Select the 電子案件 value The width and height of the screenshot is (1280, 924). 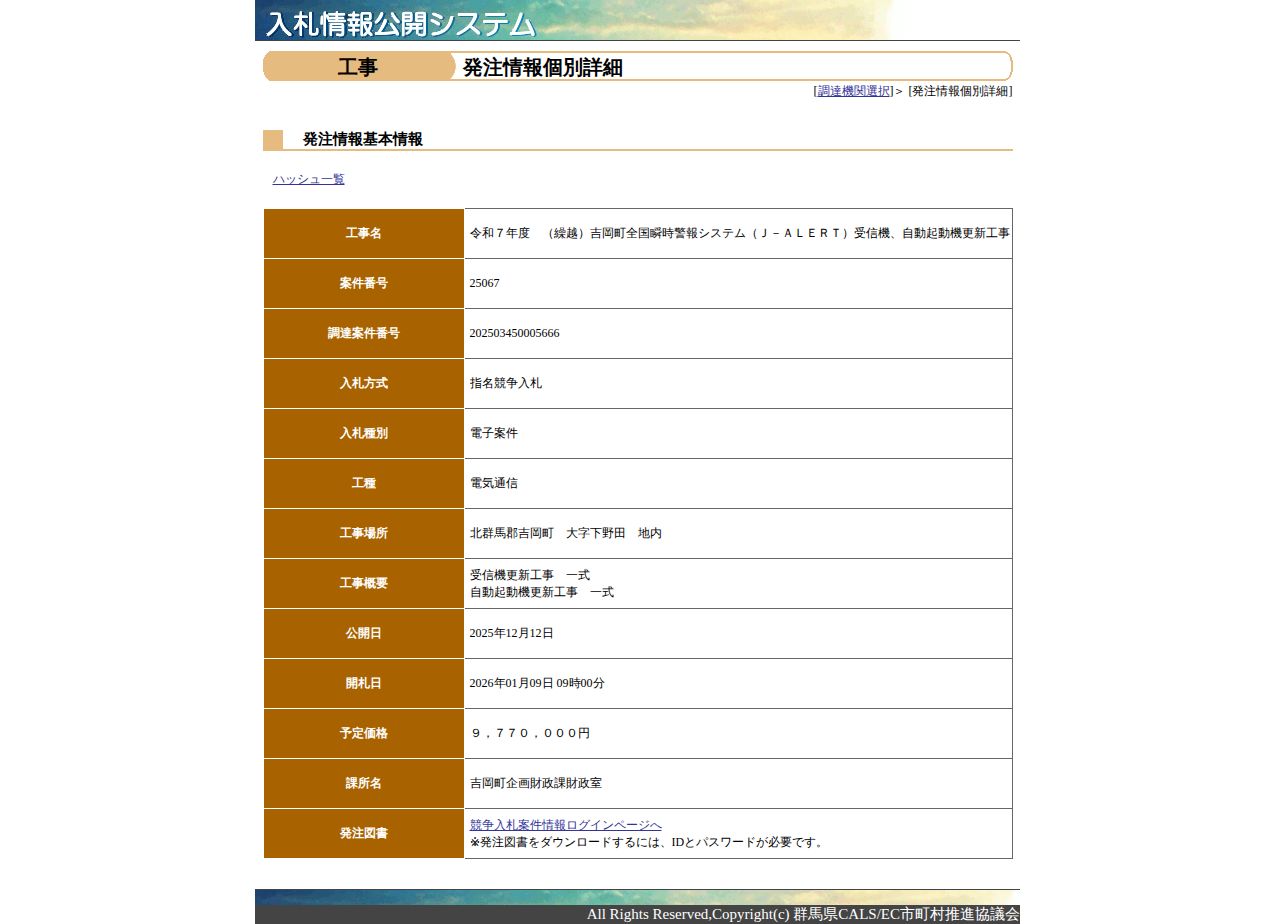(494, 433)
